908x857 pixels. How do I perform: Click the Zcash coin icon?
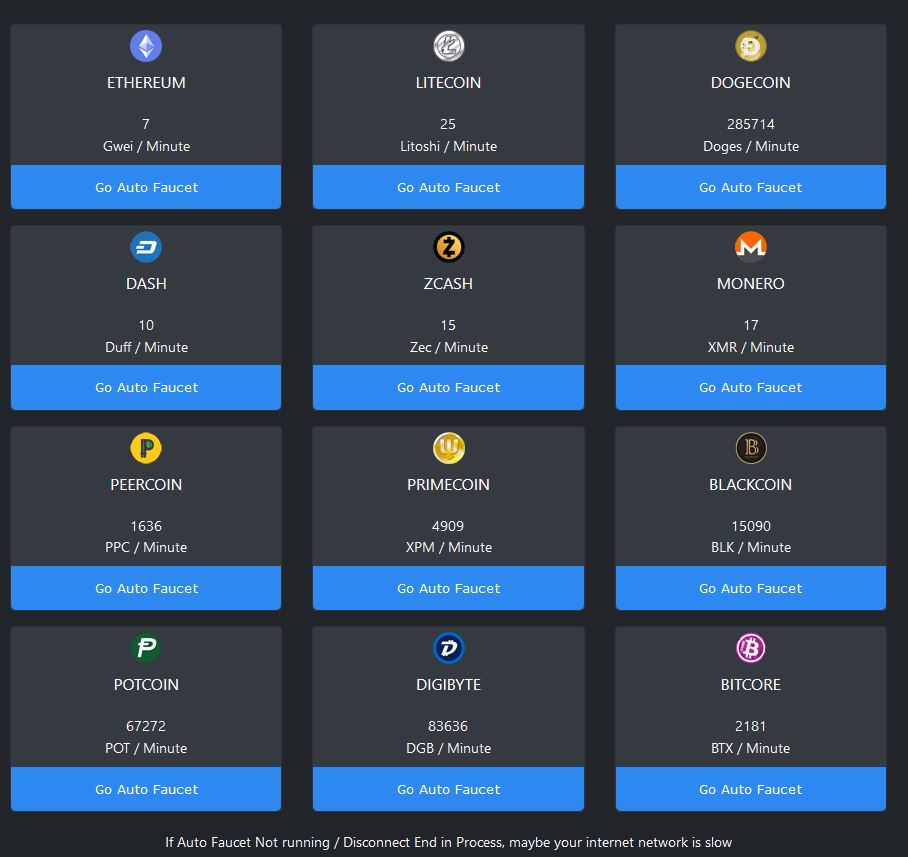448,247
